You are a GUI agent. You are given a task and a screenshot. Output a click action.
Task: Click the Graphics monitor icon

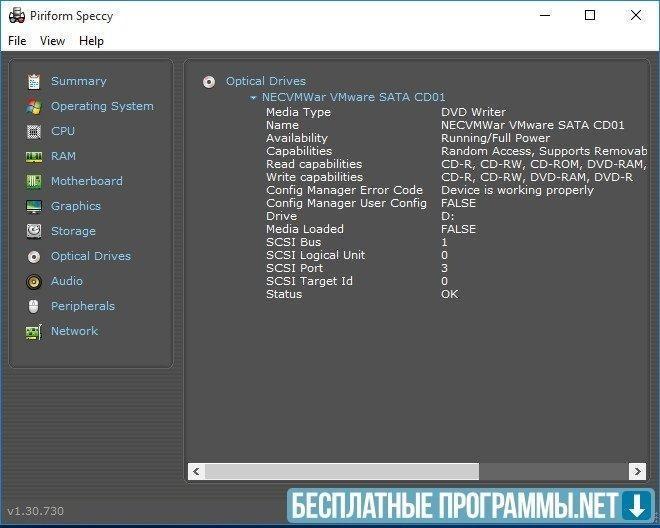34,206
